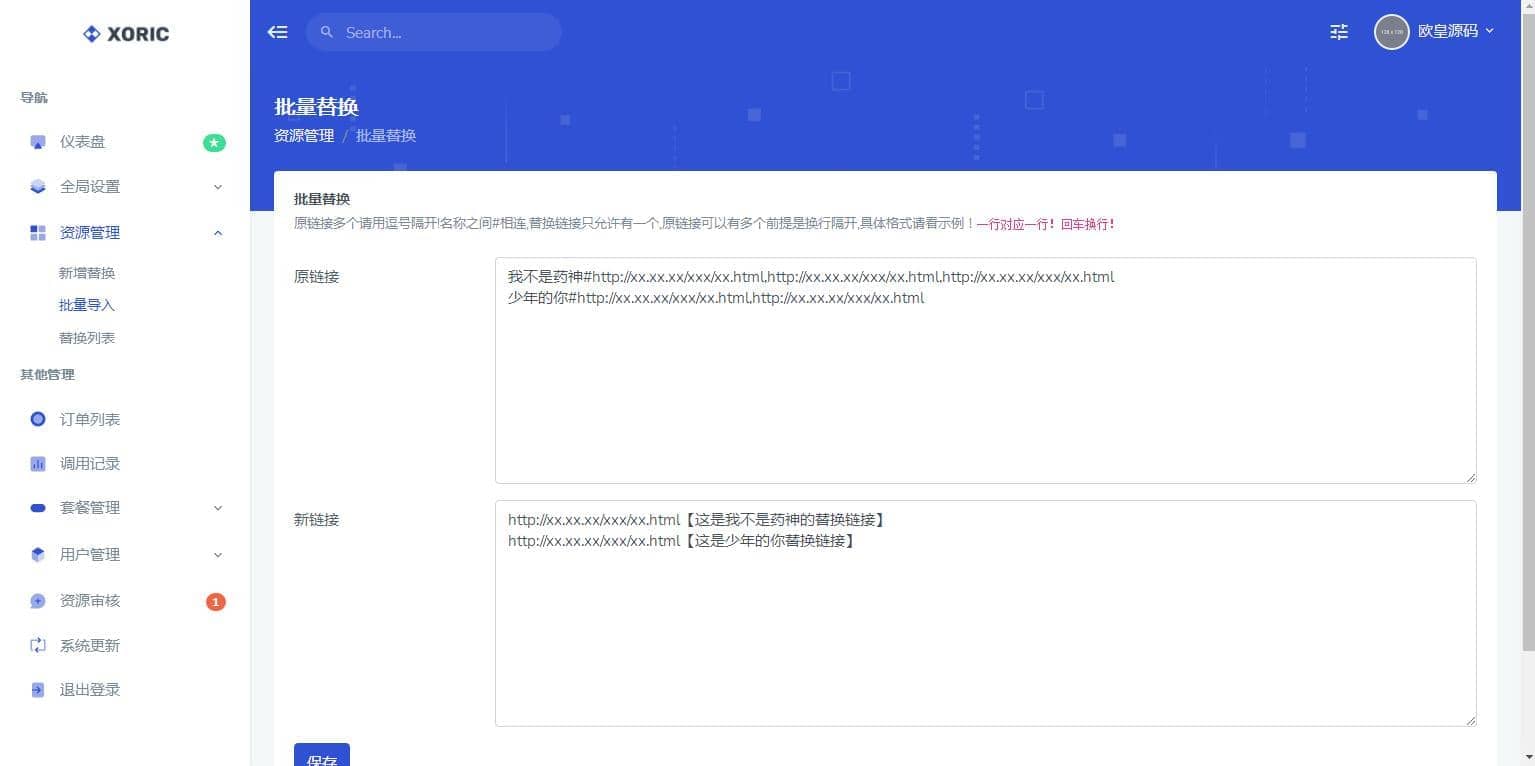Open 新增替换 in the sidebar
Viewport: 1535px width, 766px height.
click(87, 273)
